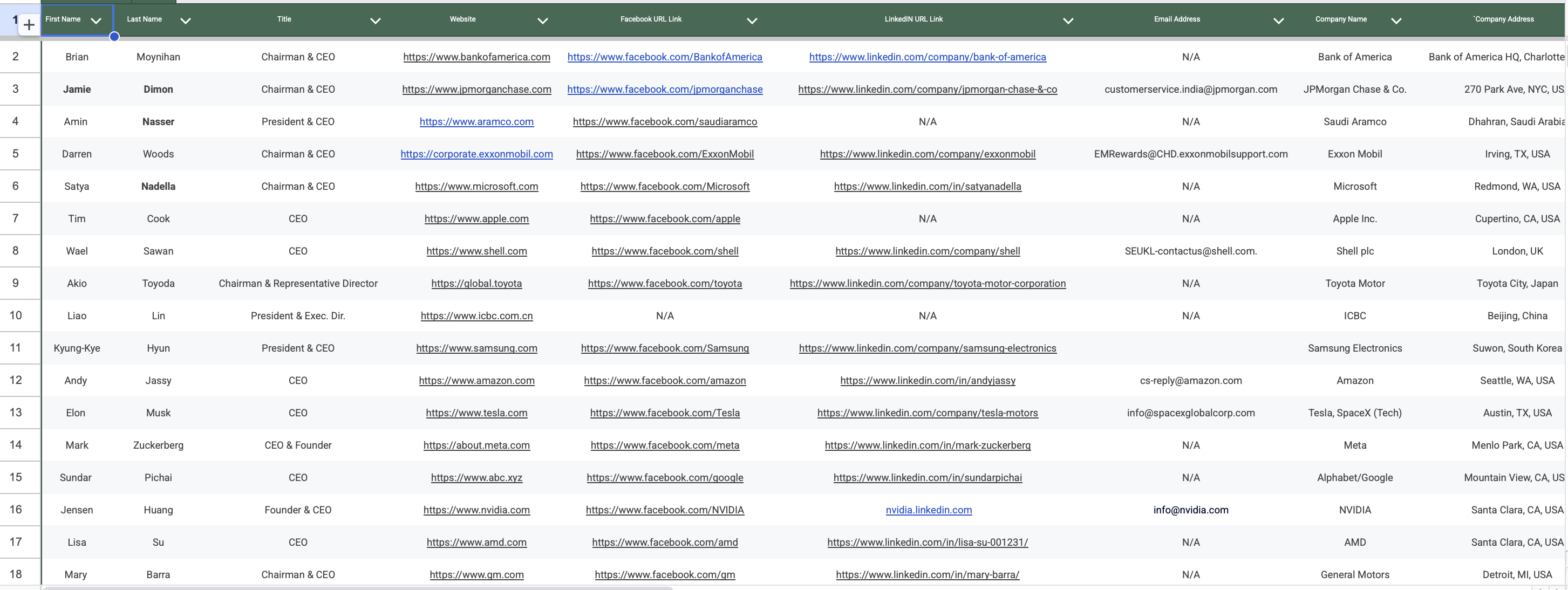Open the Company Name filter chevron
This screenshot has height=590, width=1568.
point(1396,20)
